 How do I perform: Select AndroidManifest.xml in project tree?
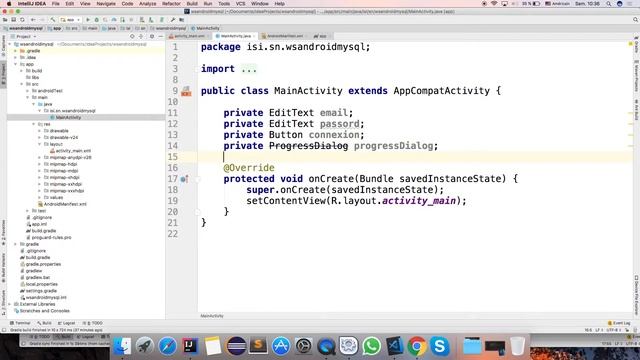click(x=65, y=204)
